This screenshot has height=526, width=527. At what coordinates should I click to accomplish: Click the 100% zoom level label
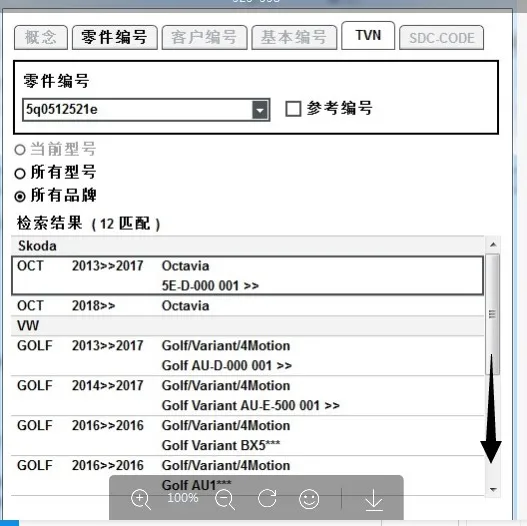183,498
